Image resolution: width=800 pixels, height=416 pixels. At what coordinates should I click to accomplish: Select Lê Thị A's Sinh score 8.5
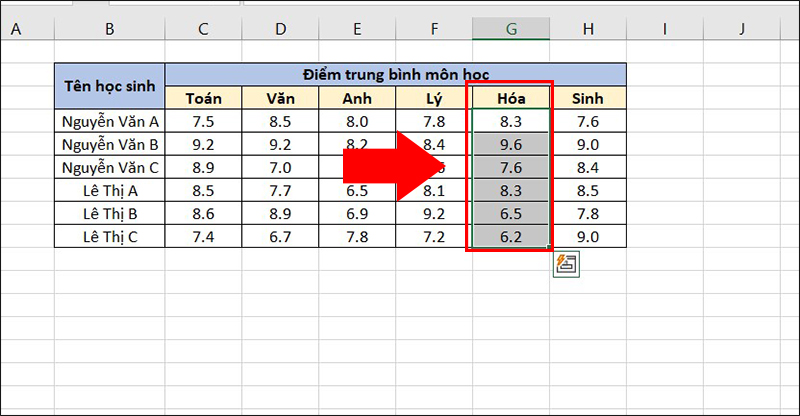tap(588, 190)
